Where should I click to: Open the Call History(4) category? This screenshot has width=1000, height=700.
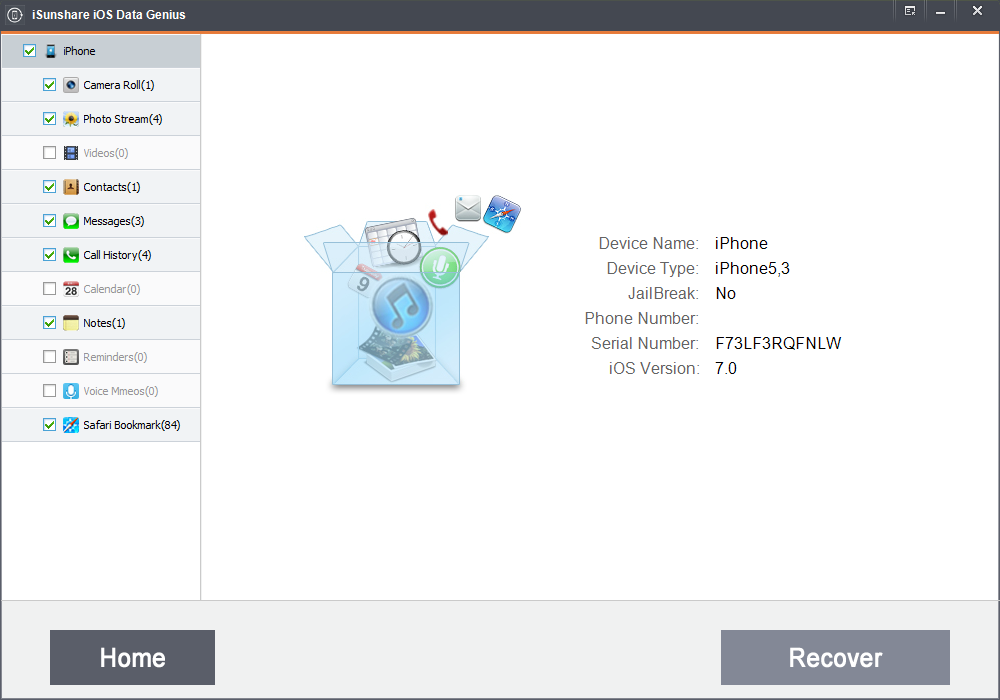(x=117, y=255)
